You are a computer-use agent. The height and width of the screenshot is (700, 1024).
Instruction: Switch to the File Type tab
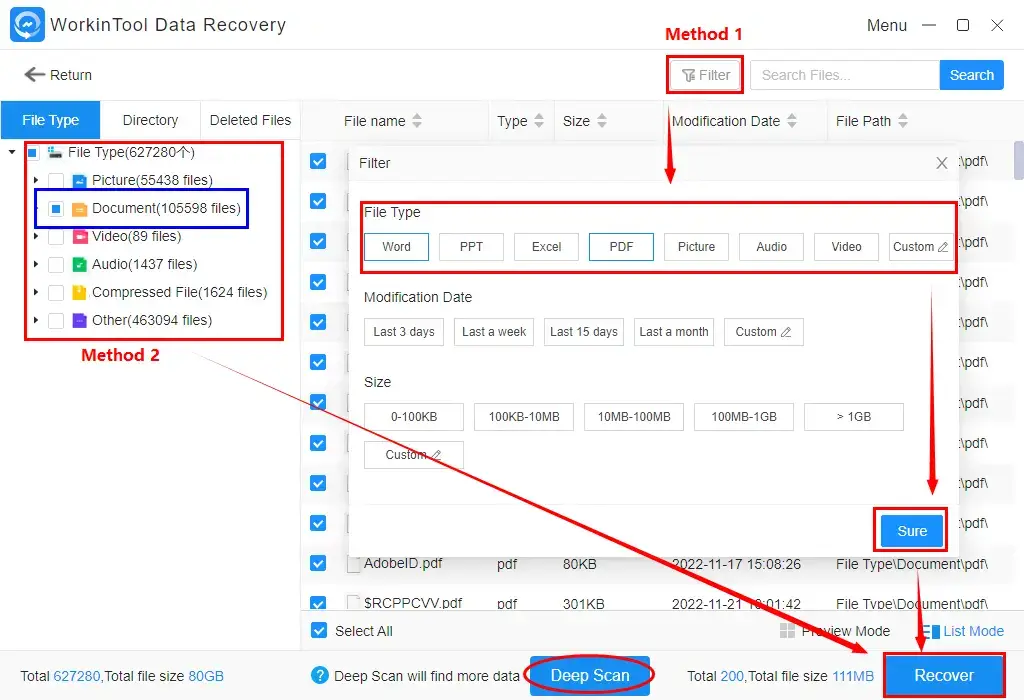pos(50,120)
